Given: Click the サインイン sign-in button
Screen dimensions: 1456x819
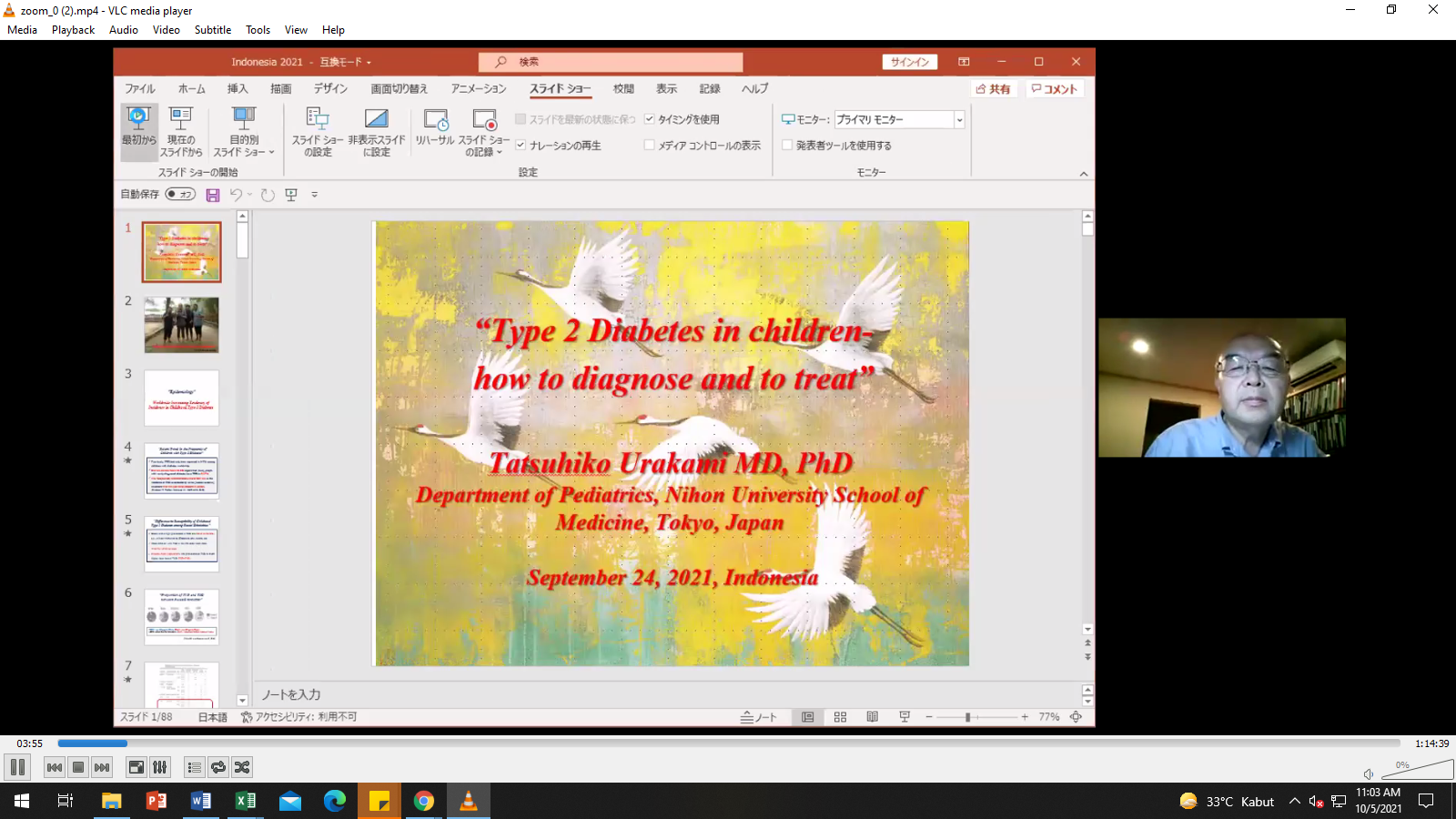Looking at the screenshot, I should tap(909, 62).
